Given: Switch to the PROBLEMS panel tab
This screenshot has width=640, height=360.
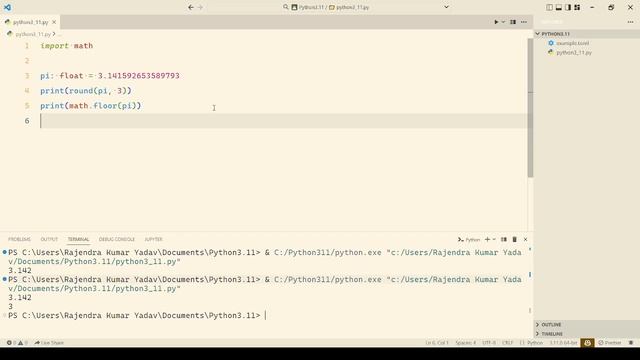Looking at the screenshot, I should click(x=19, y=239).
